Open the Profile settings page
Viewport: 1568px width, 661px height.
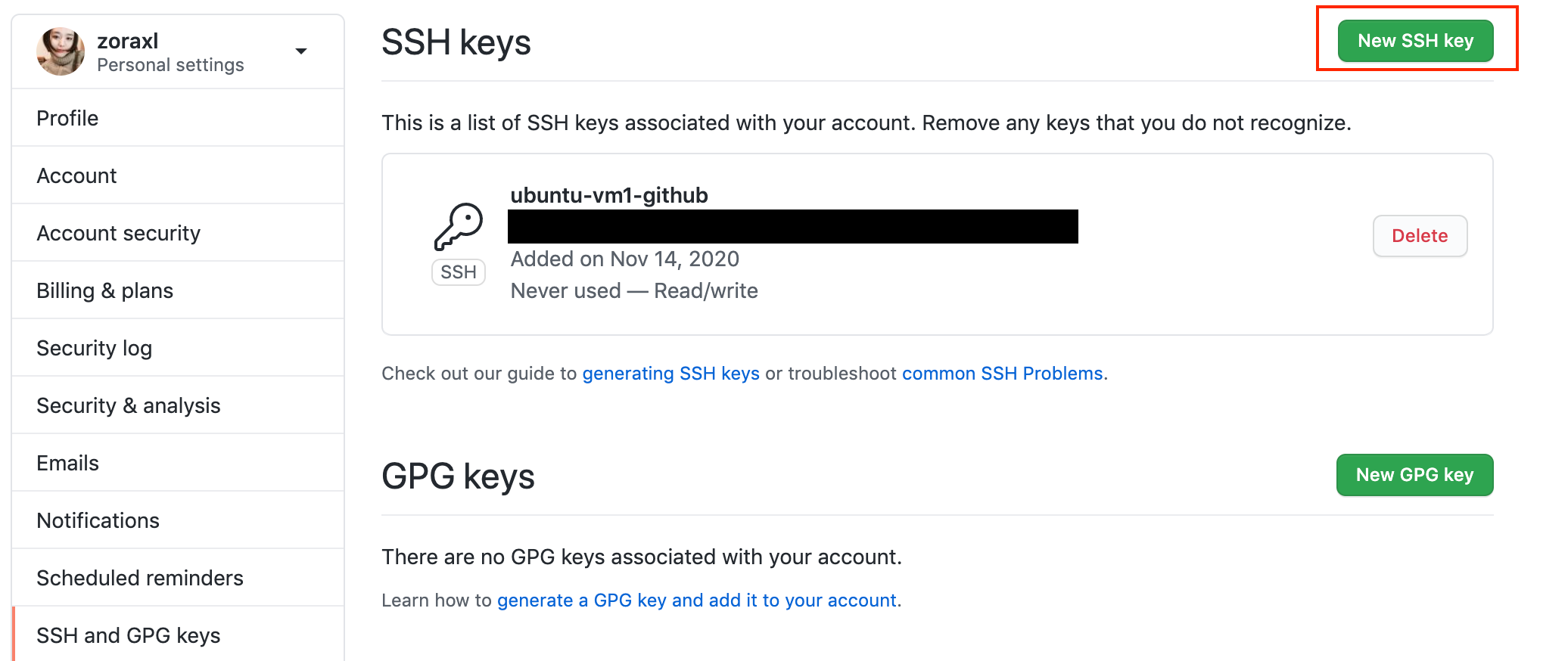coord(179,118)
